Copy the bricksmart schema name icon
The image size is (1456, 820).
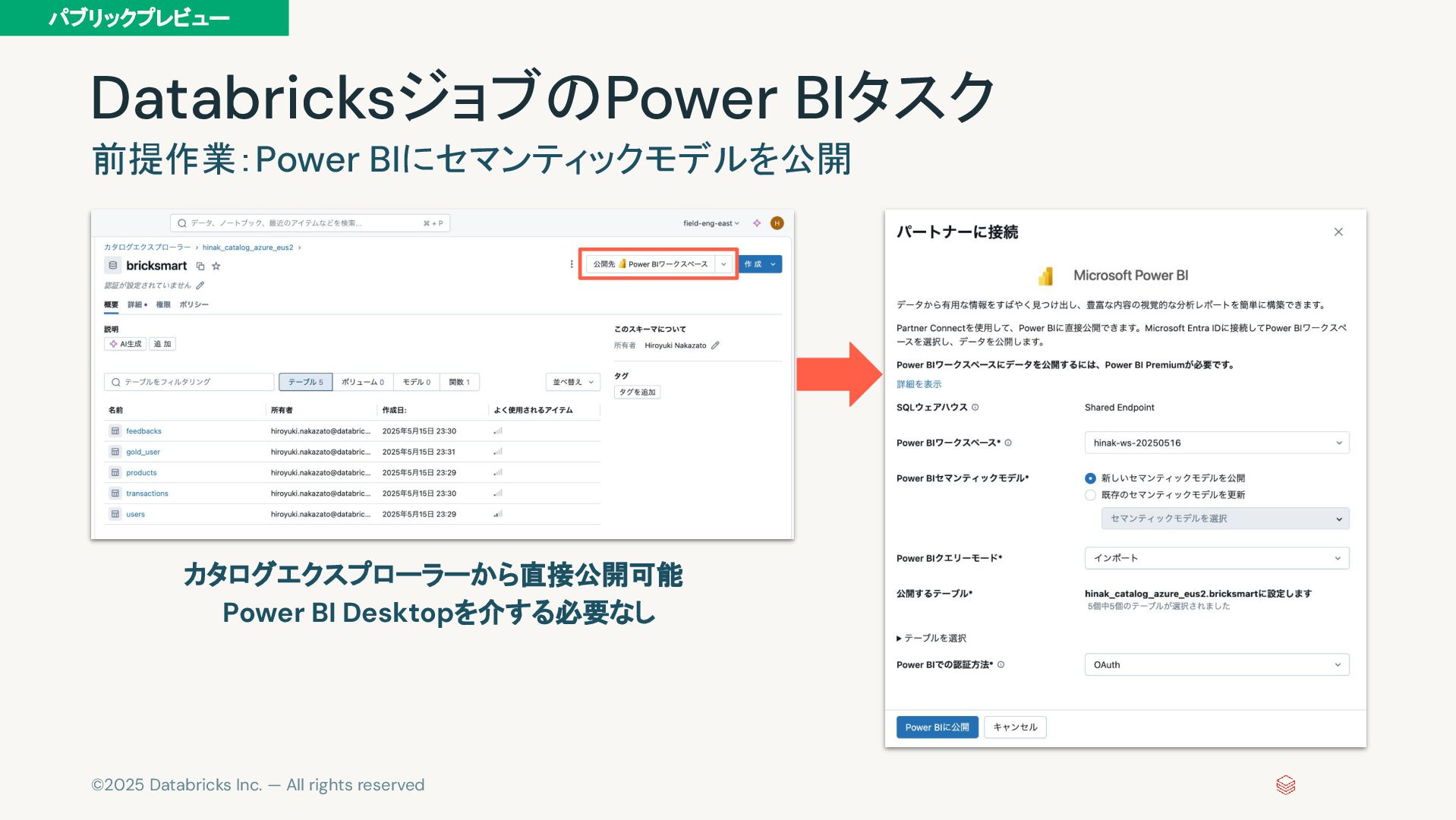200,266
